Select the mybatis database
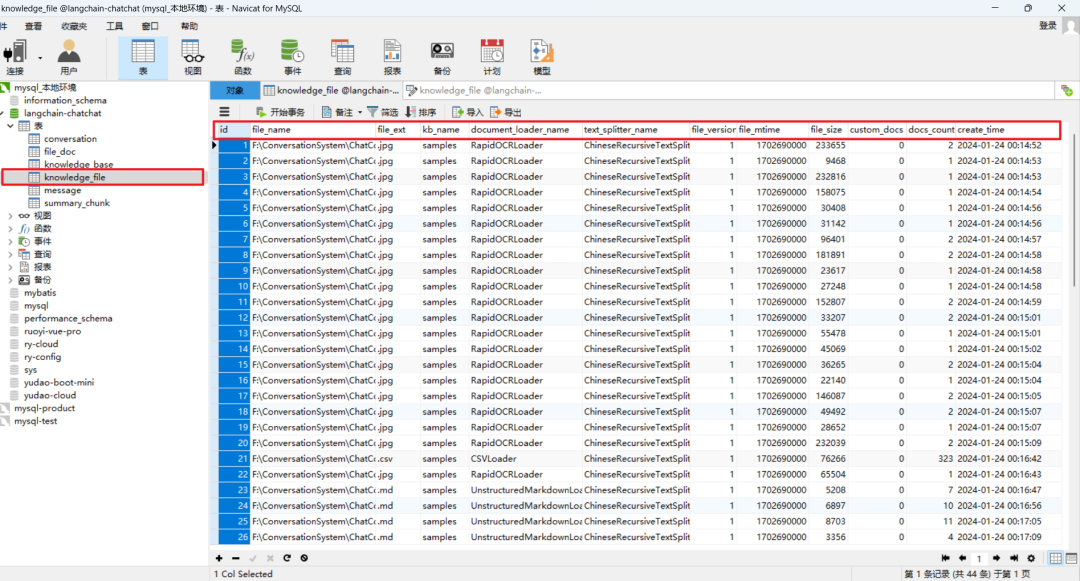This screenshot has width=1080, height=581. pos(40,293)
